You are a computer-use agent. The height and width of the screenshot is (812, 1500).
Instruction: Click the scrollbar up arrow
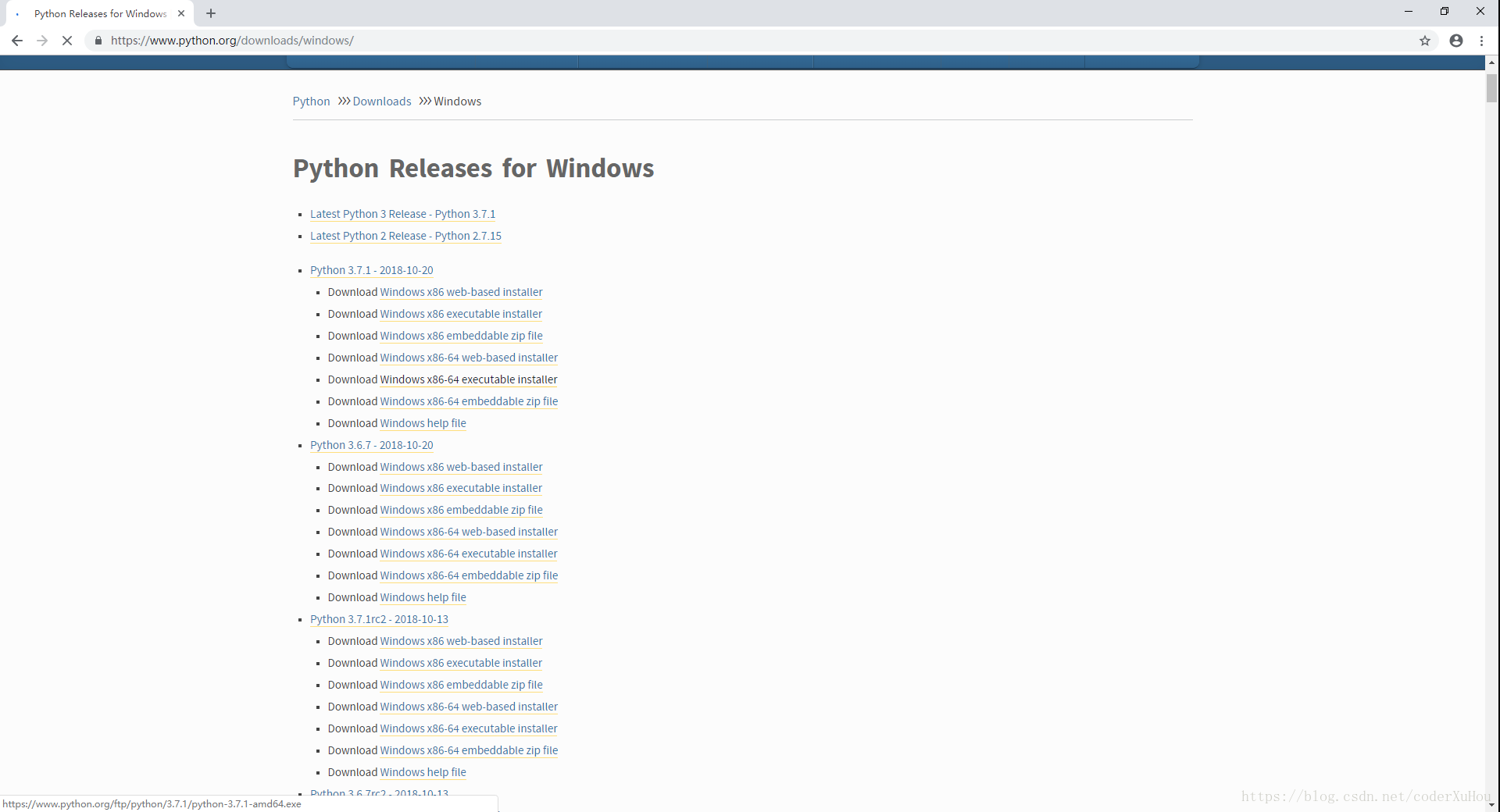(x=1492, y=62)
